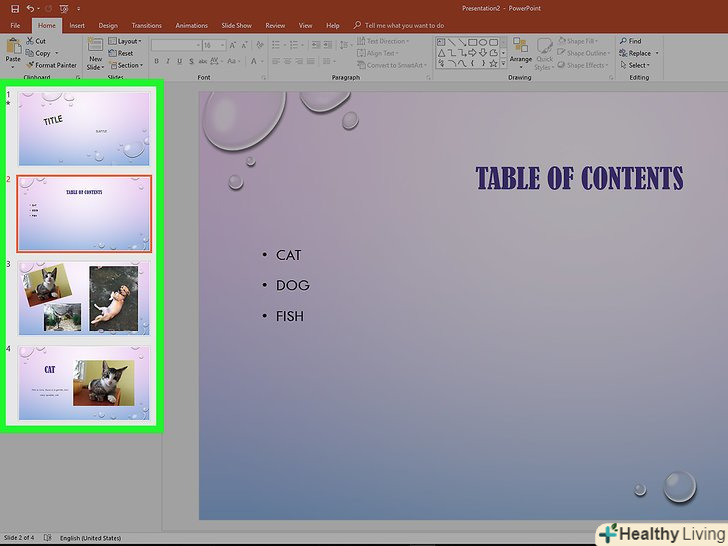The image size is (728, 546).
Task: Toggle Bold formatting
Action: pos(156,61)
